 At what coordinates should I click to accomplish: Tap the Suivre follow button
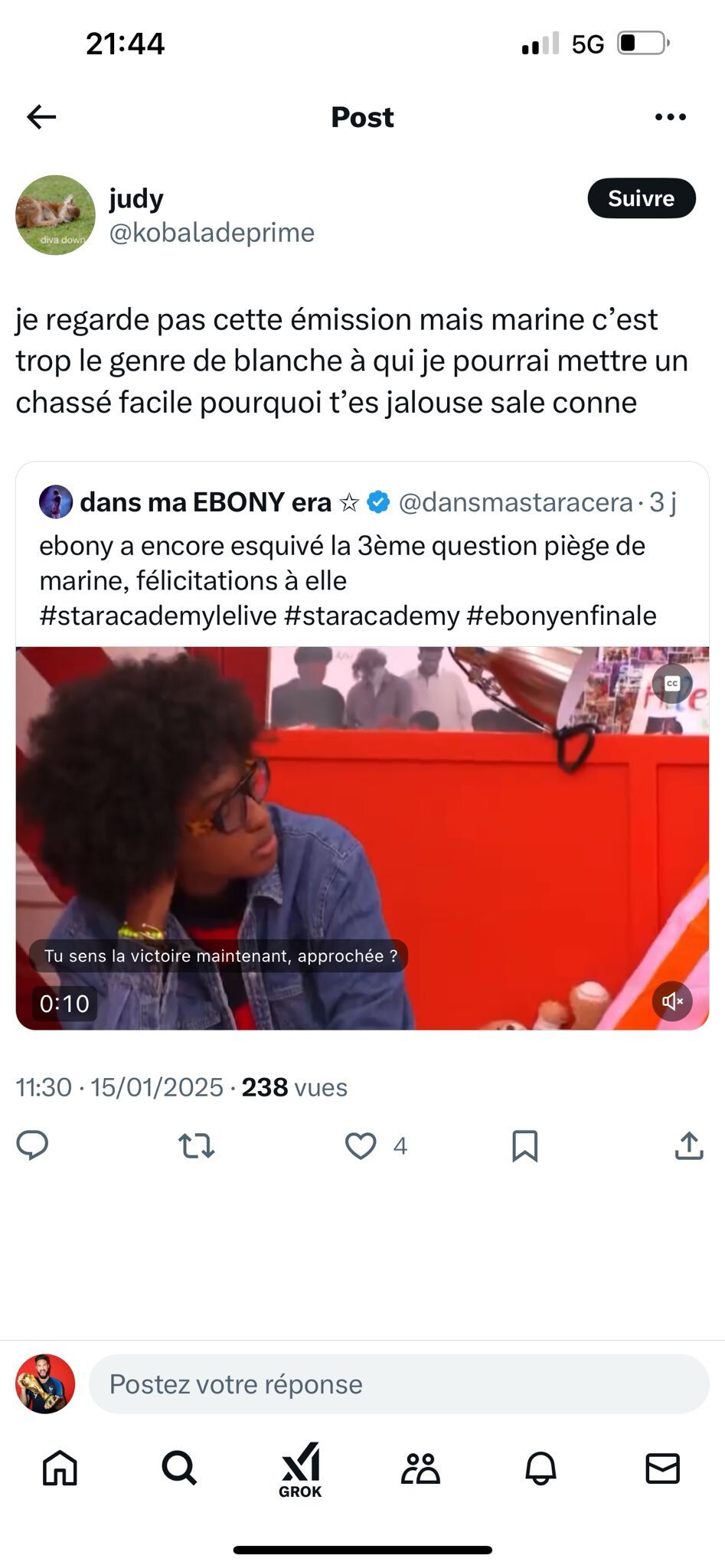642,198
